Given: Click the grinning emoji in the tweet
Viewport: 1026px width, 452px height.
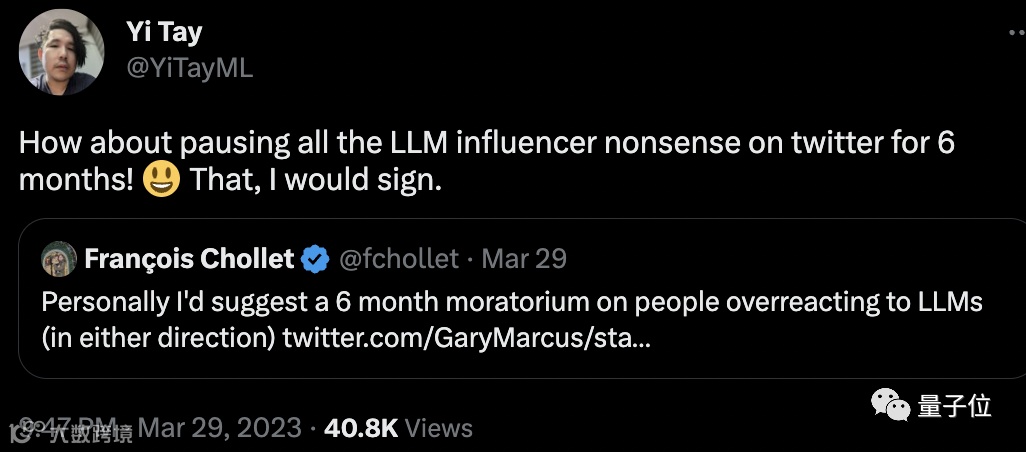Looking at the screenshot, I should [161, 181].
